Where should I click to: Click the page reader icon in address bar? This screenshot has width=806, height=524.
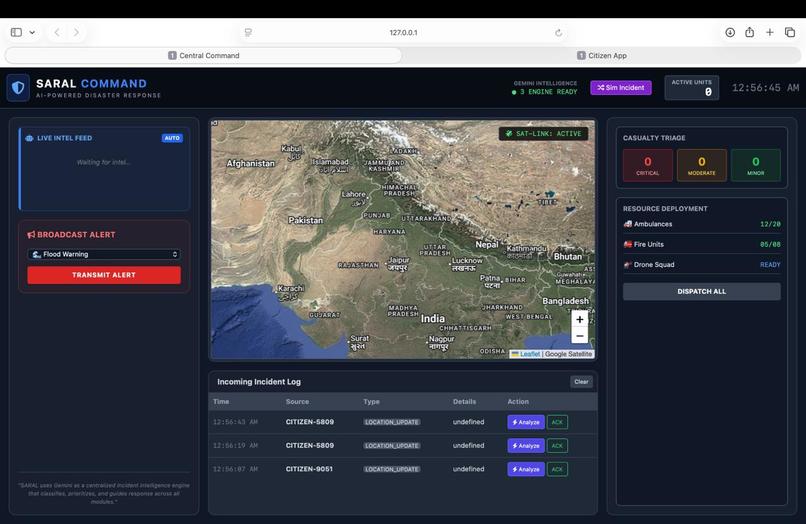click(248, 32)
